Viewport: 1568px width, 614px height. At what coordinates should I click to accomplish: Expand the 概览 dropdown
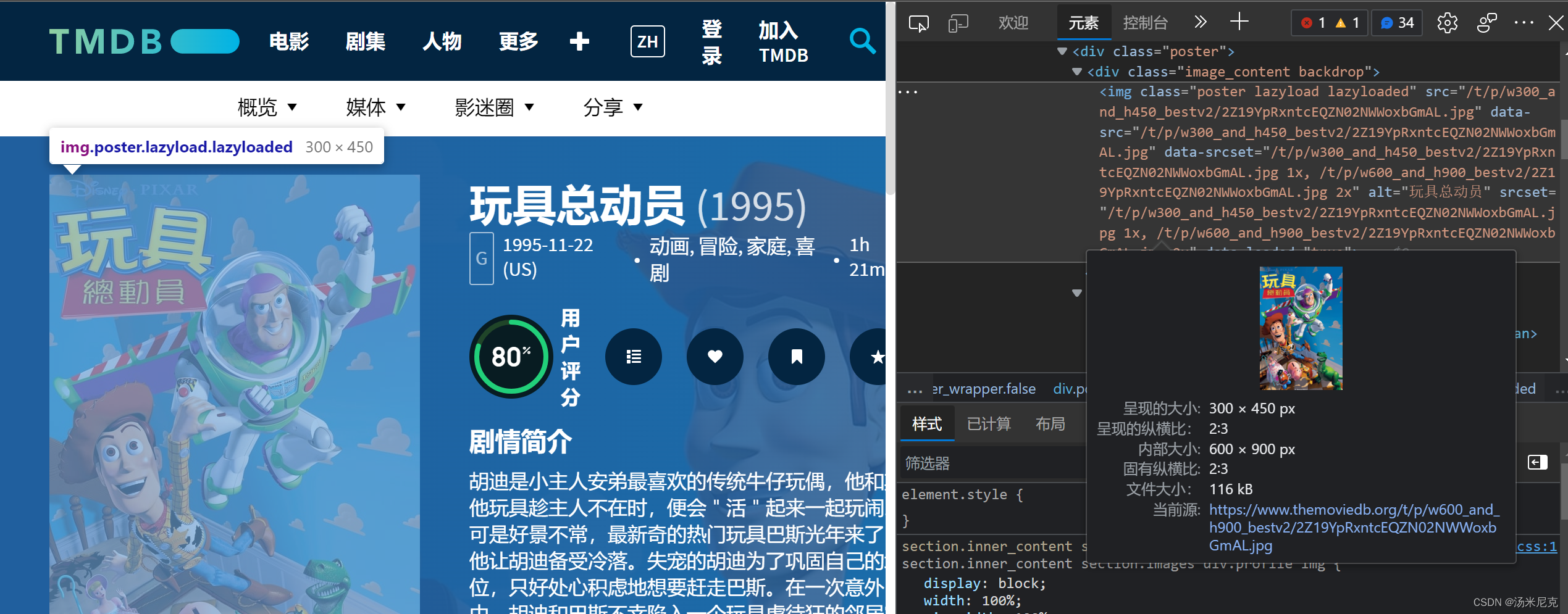(267, 107)
